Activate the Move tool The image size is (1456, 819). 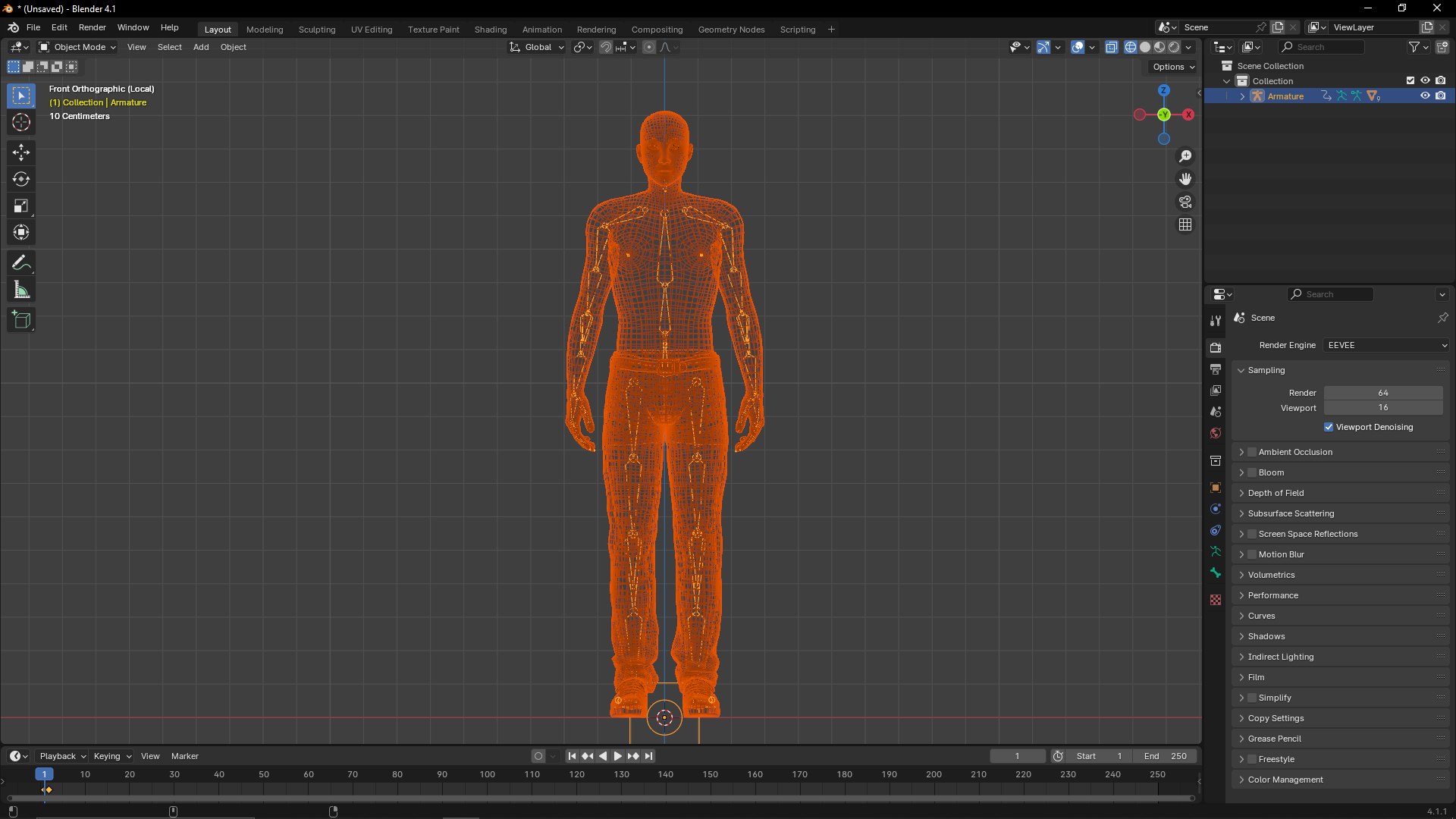[21, 152]
